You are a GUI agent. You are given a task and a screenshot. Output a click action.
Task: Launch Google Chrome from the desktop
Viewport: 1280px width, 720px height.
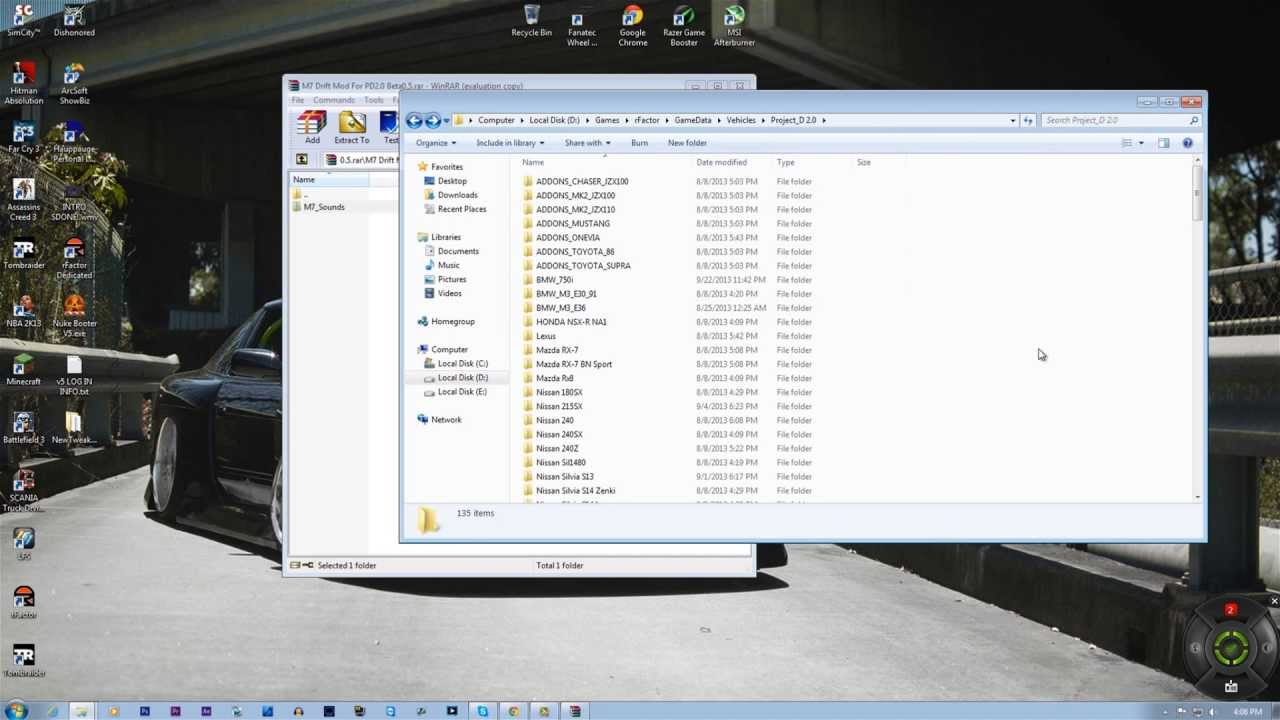632,26
